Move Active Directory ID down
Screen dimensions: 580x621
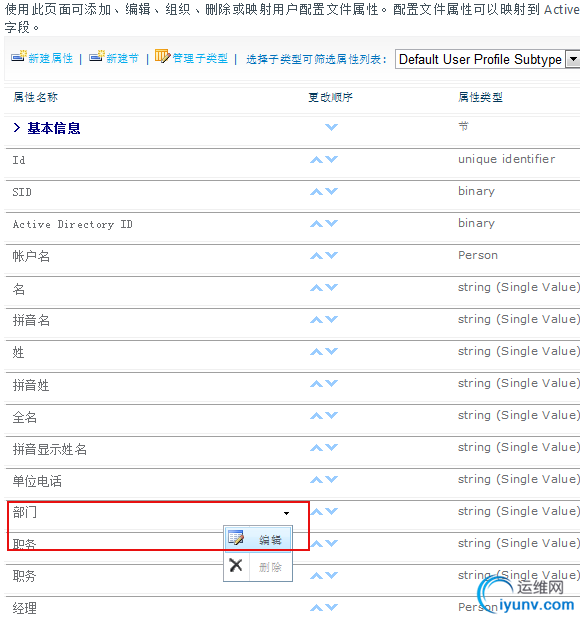click(x=332, y=223)
